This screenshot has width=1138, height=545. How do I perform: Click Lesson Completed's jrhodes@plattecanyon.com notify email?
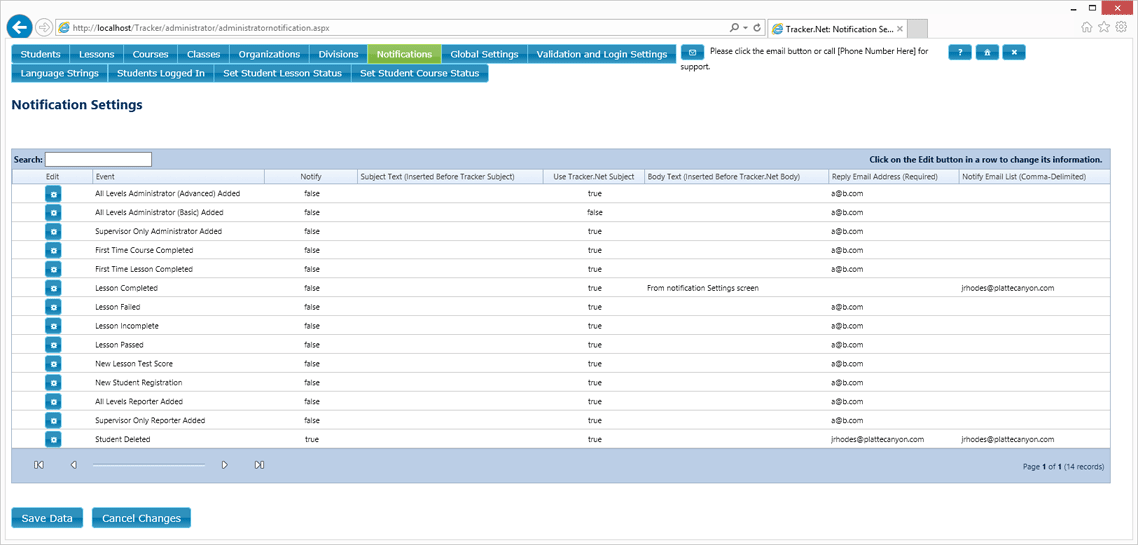[1007, 288]
